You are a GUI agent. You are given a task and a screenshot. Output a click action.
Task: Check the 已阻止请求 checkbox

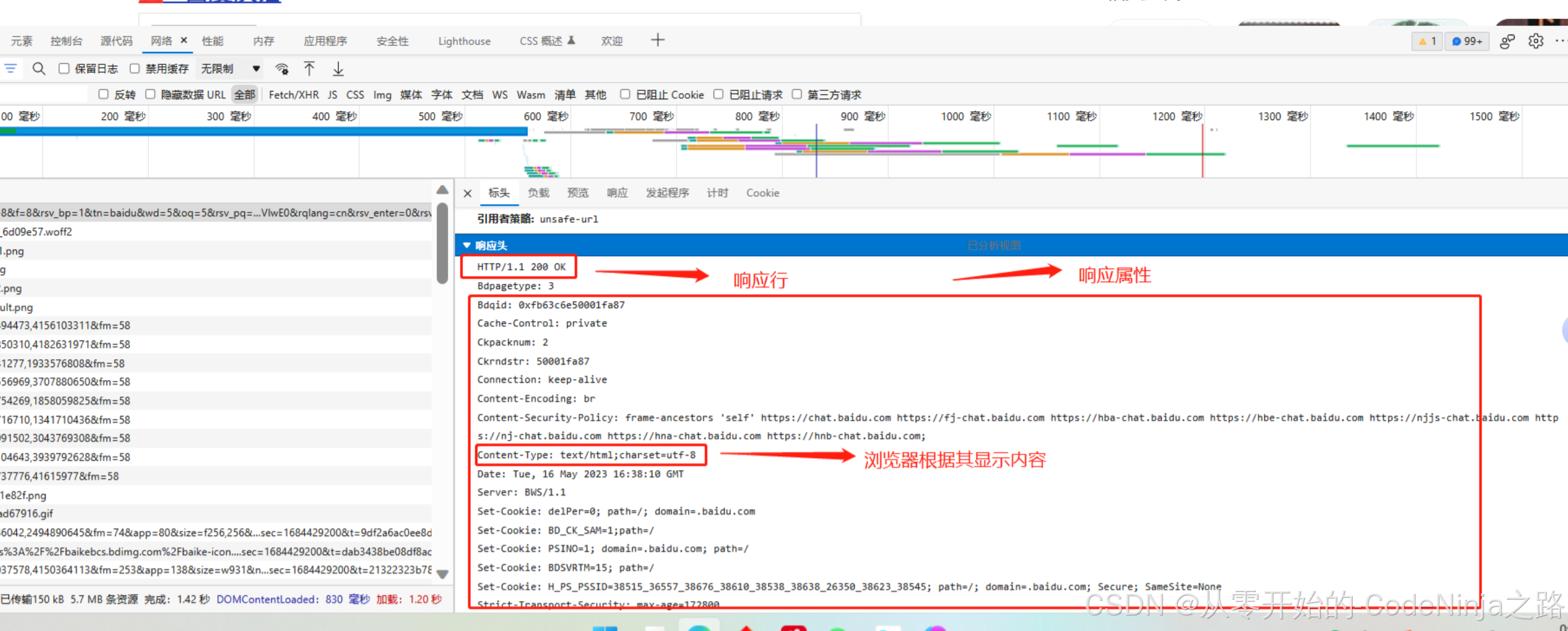[718, 94]
